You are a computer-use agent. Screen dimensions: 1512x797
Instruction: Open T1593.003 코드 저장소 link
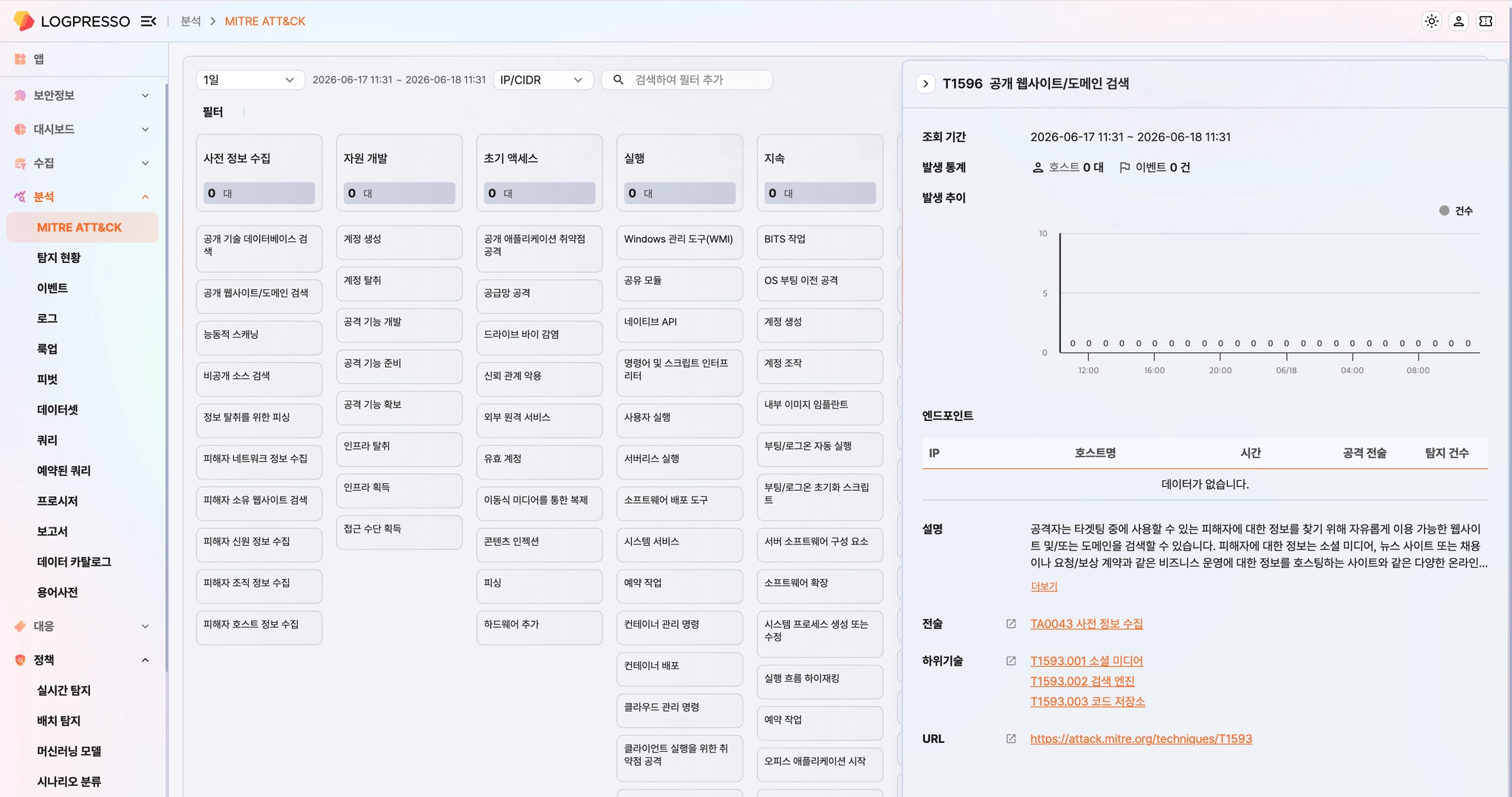pyautogui.click(x=1087, y=702)
